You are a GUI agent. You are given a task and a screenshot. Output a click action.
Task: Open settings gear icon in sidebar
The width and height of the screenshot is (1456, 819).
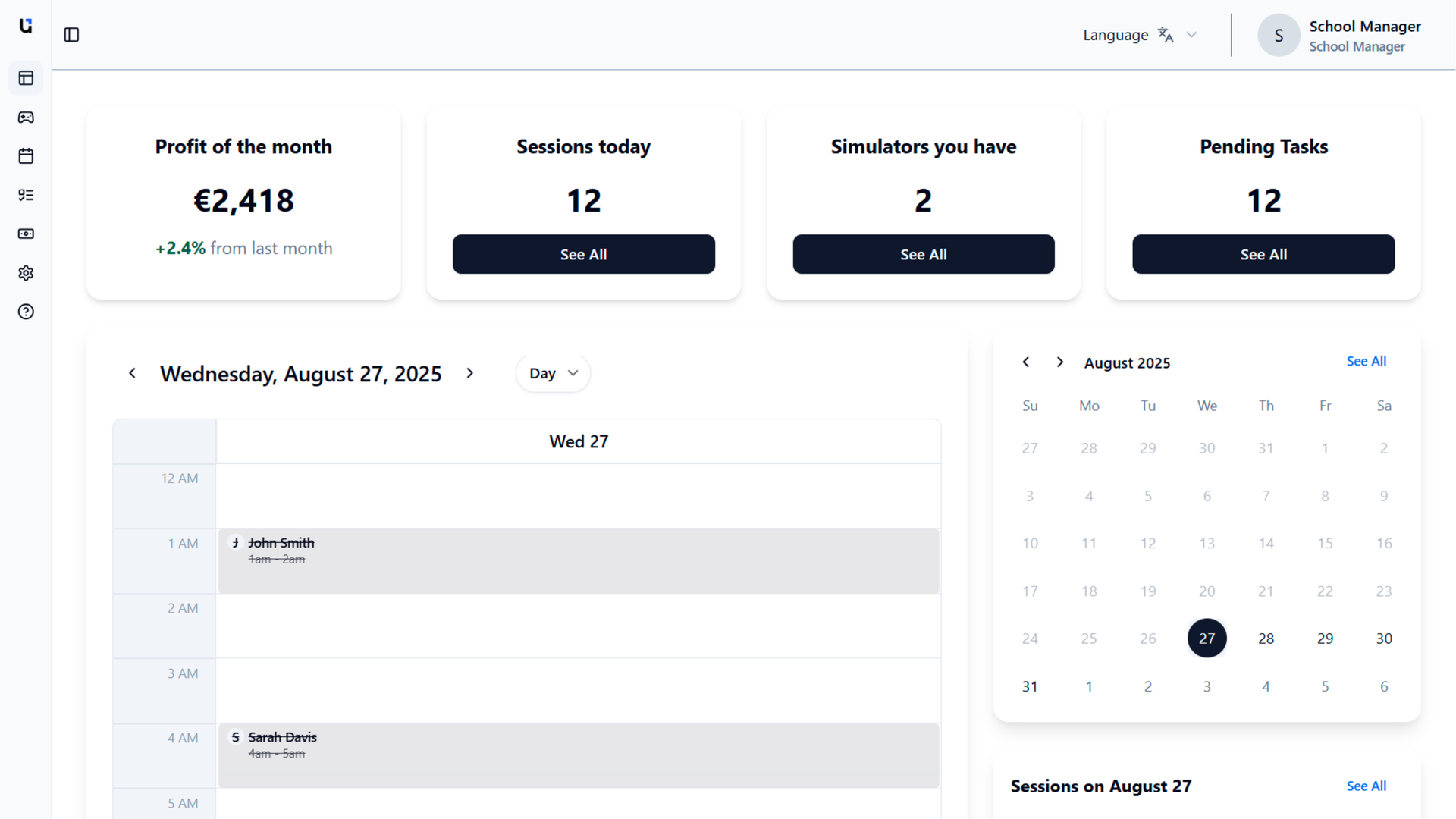pos(26,273)
